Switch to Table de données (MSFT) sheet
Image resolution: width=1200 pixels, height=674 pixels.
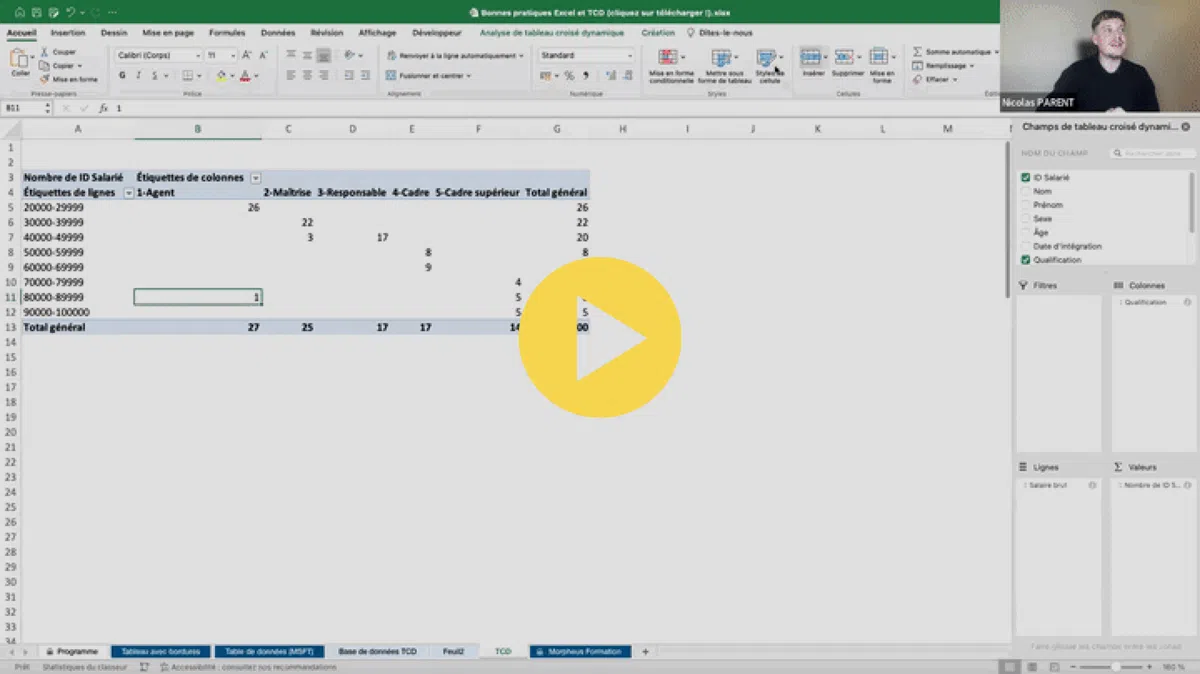pyautogui.click(x=269, y=651)
